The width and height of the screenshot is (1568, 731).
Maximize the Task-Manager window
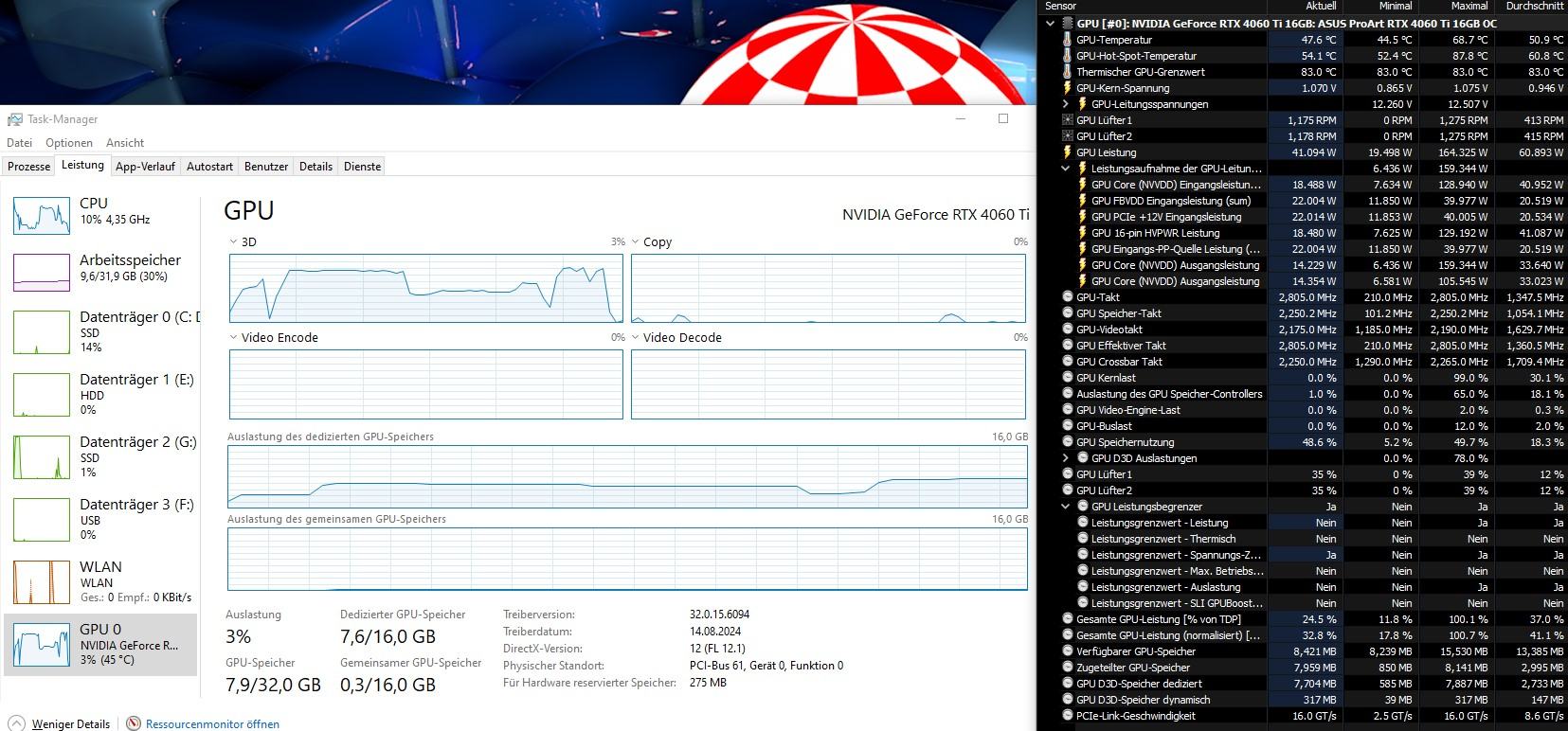pyautogui.click(x=1003, y=119)
